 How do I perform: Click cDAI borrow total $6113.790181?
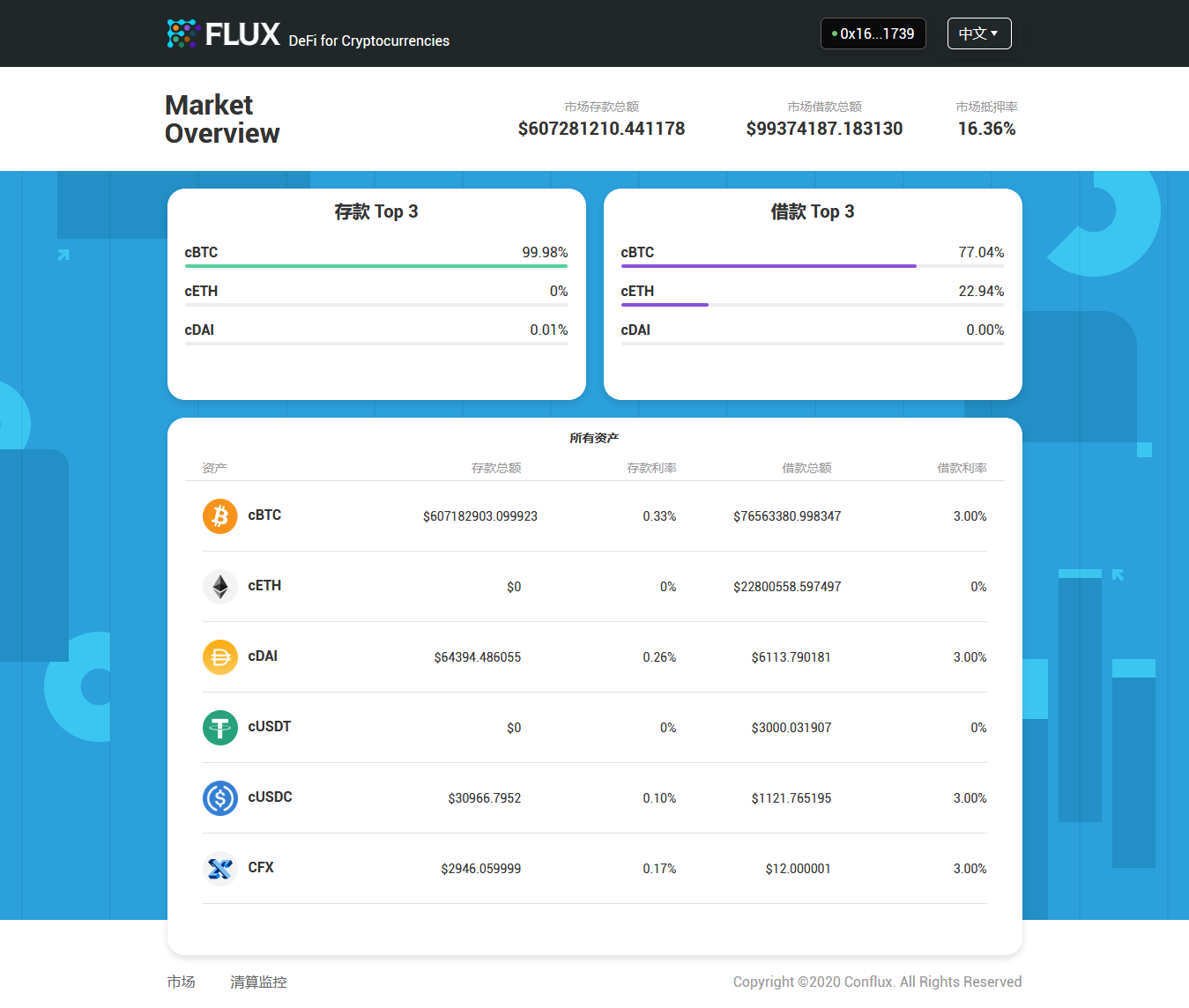click(x=791, y=657)
